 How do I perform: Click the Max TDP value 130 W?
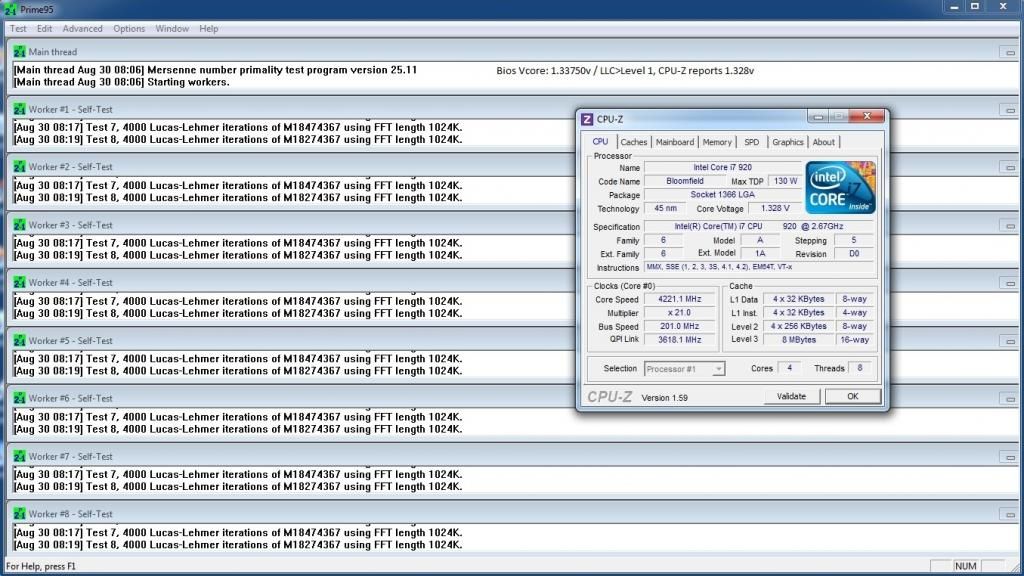tap(785, 181)
